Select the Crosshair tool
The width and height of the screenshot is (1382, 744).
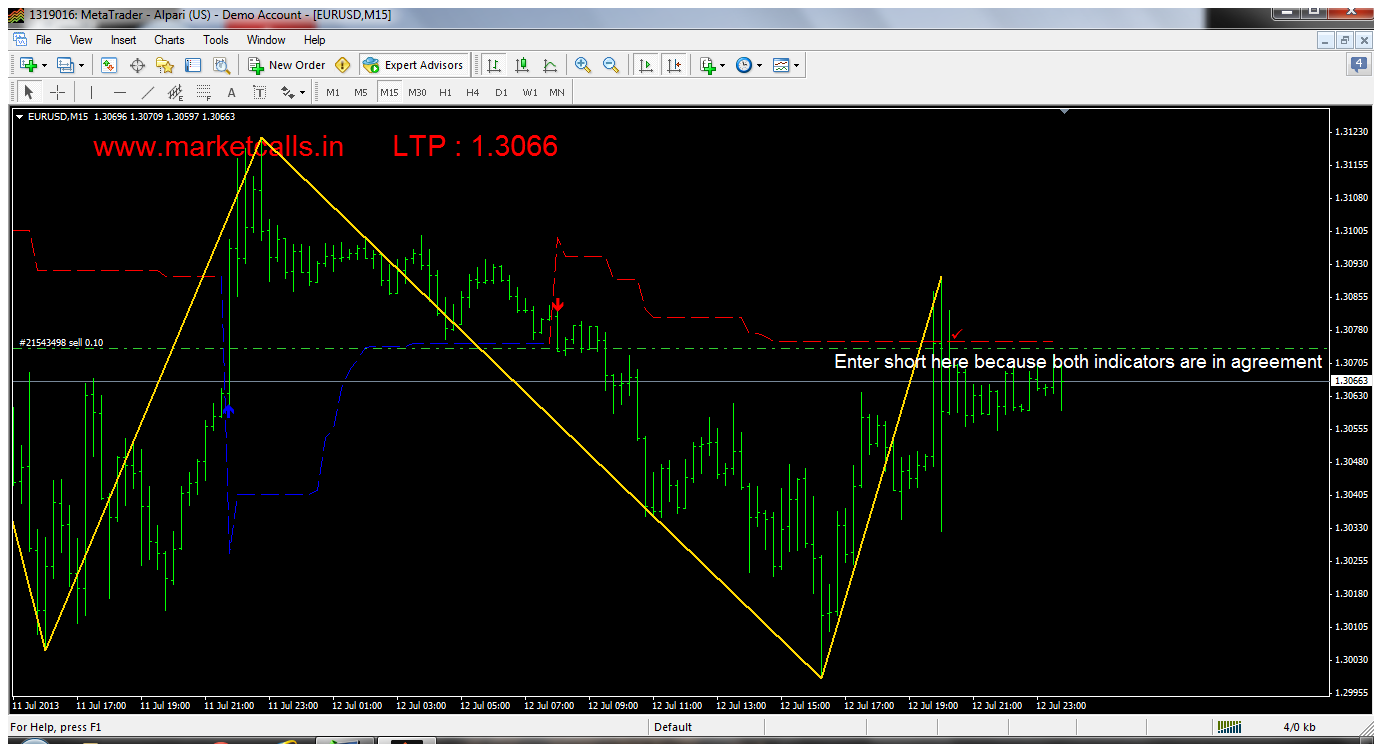(58, 92)
